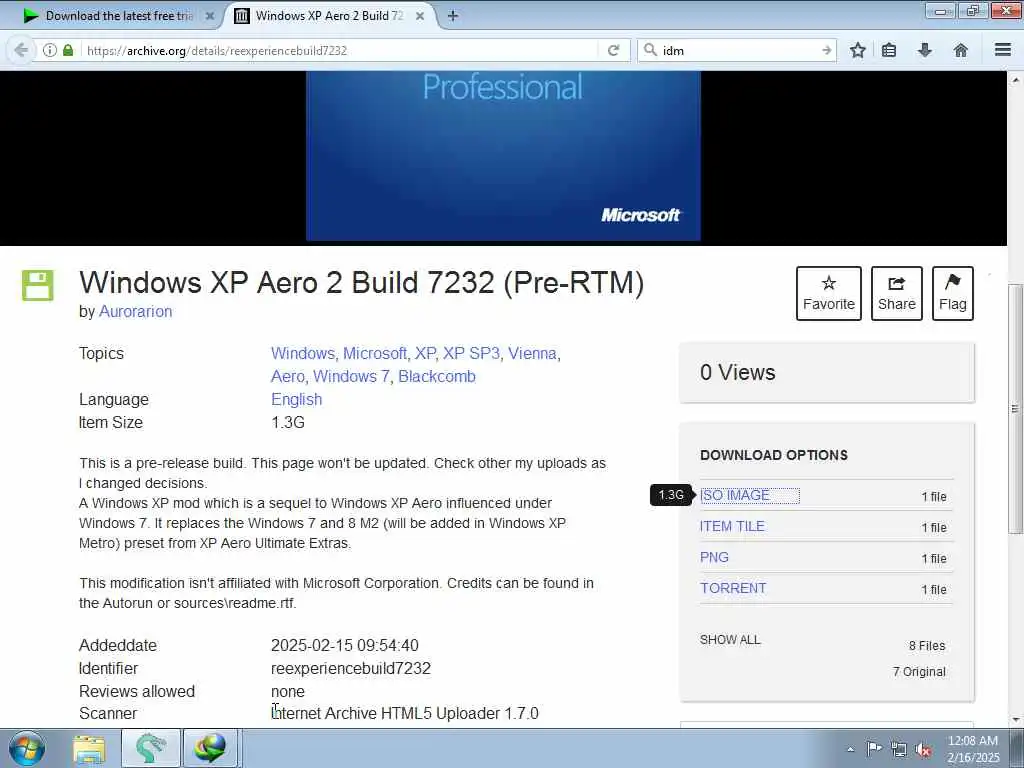The width and height of the screenshot is (1024, 768).
Task: Open the XP SP3 topic link
Action: 472,353
